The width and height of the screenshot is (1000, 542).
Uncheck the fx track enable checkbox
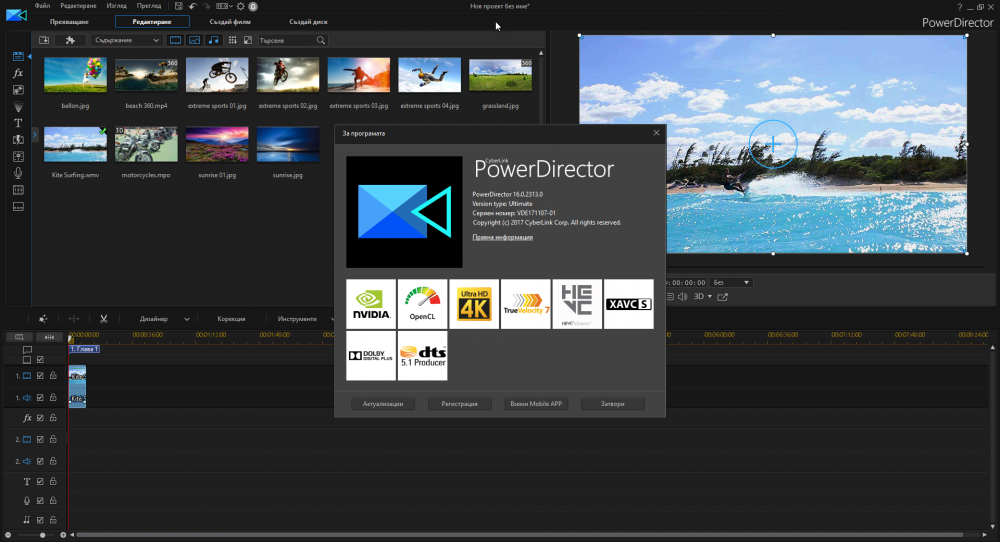point(40,418)
